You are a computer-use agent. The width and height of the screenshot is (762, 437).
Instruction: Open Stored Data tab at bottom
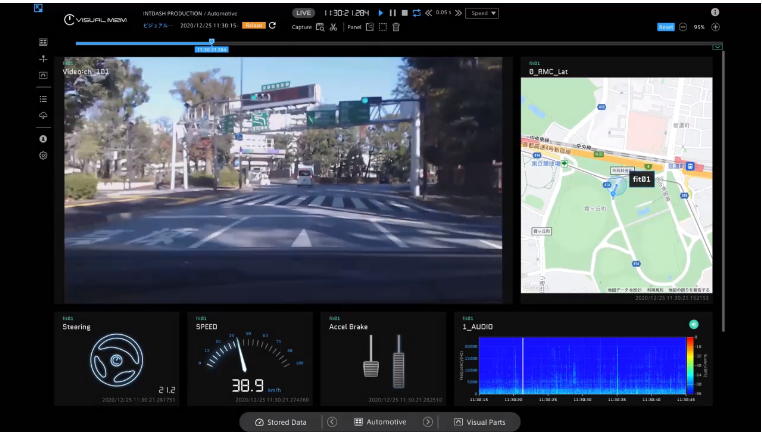(x=281, y=422)
